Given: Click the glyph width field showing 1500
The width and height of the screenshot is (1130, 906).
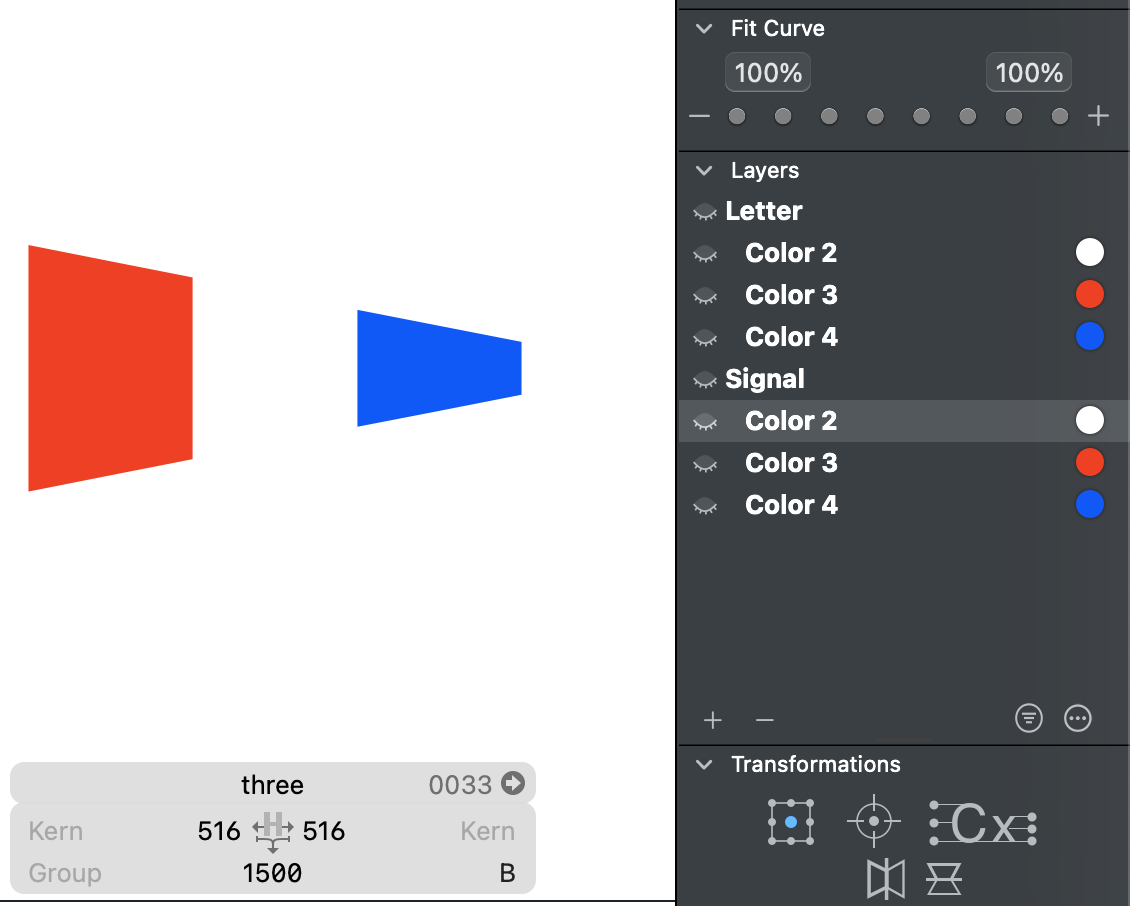Looking at the screenshot, I should (272, 873).
